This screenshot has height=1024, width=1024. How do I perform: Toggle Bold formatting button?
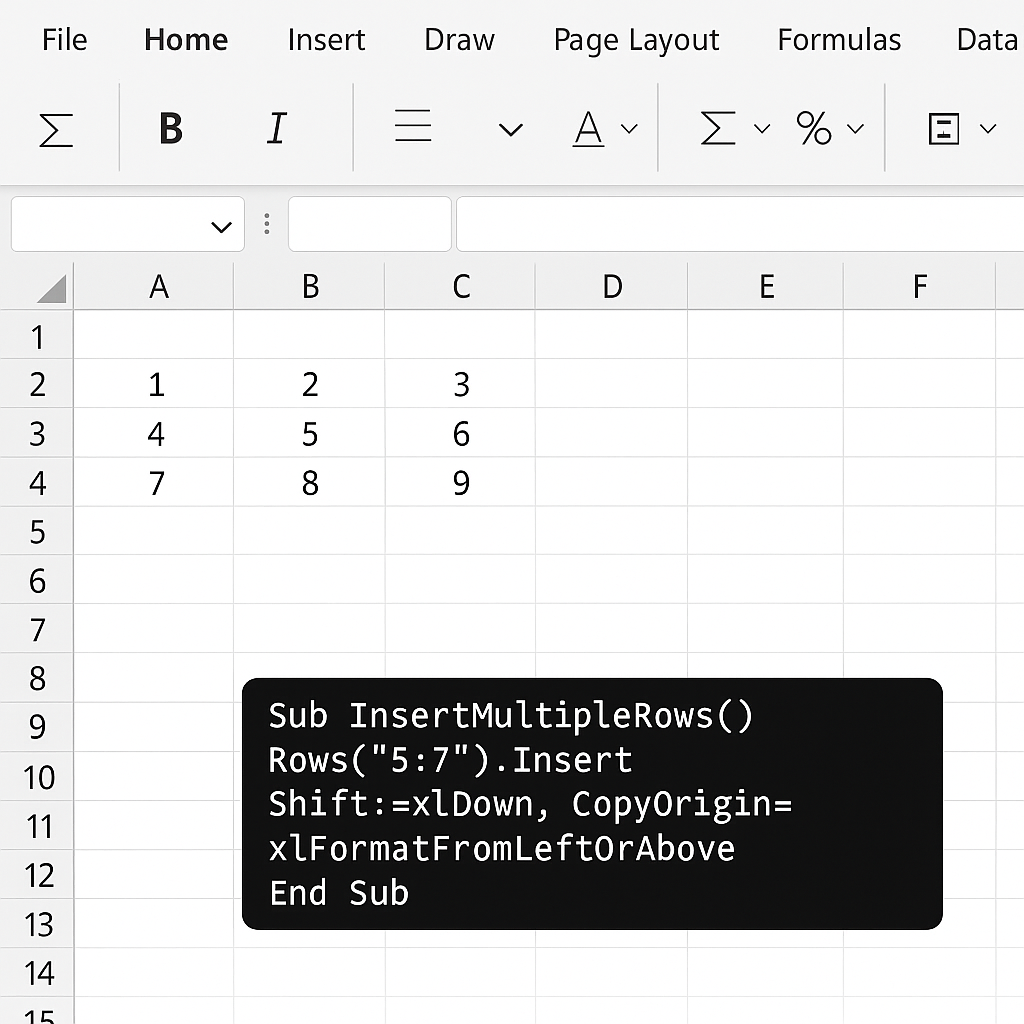coord(171,129)
